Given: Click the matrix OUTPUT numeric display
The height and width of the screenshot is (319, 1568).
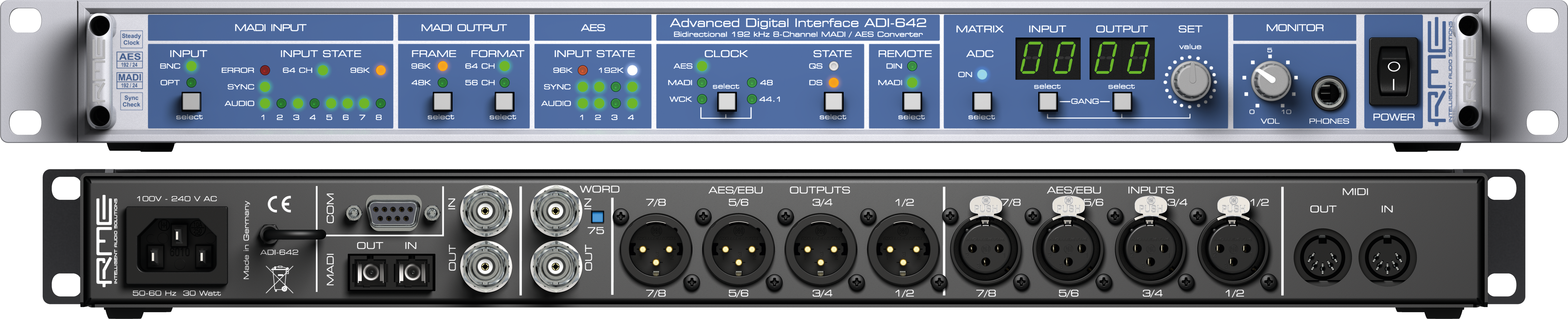Looking at the screenshot, I should 1122,59.
